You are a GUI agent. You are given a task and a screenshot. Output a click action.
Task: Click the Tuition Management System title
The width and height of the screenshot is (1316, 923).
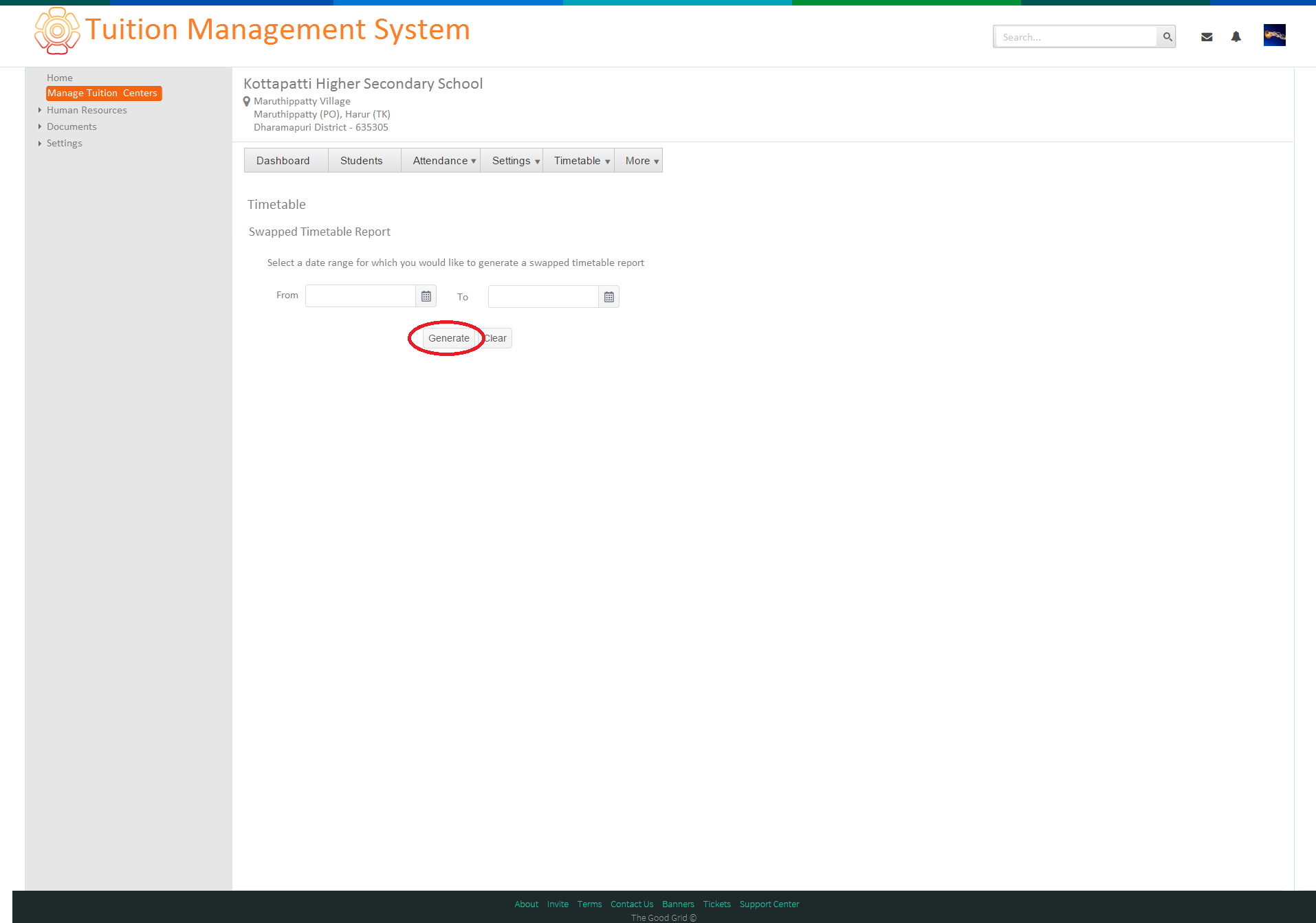pos(278,30)
